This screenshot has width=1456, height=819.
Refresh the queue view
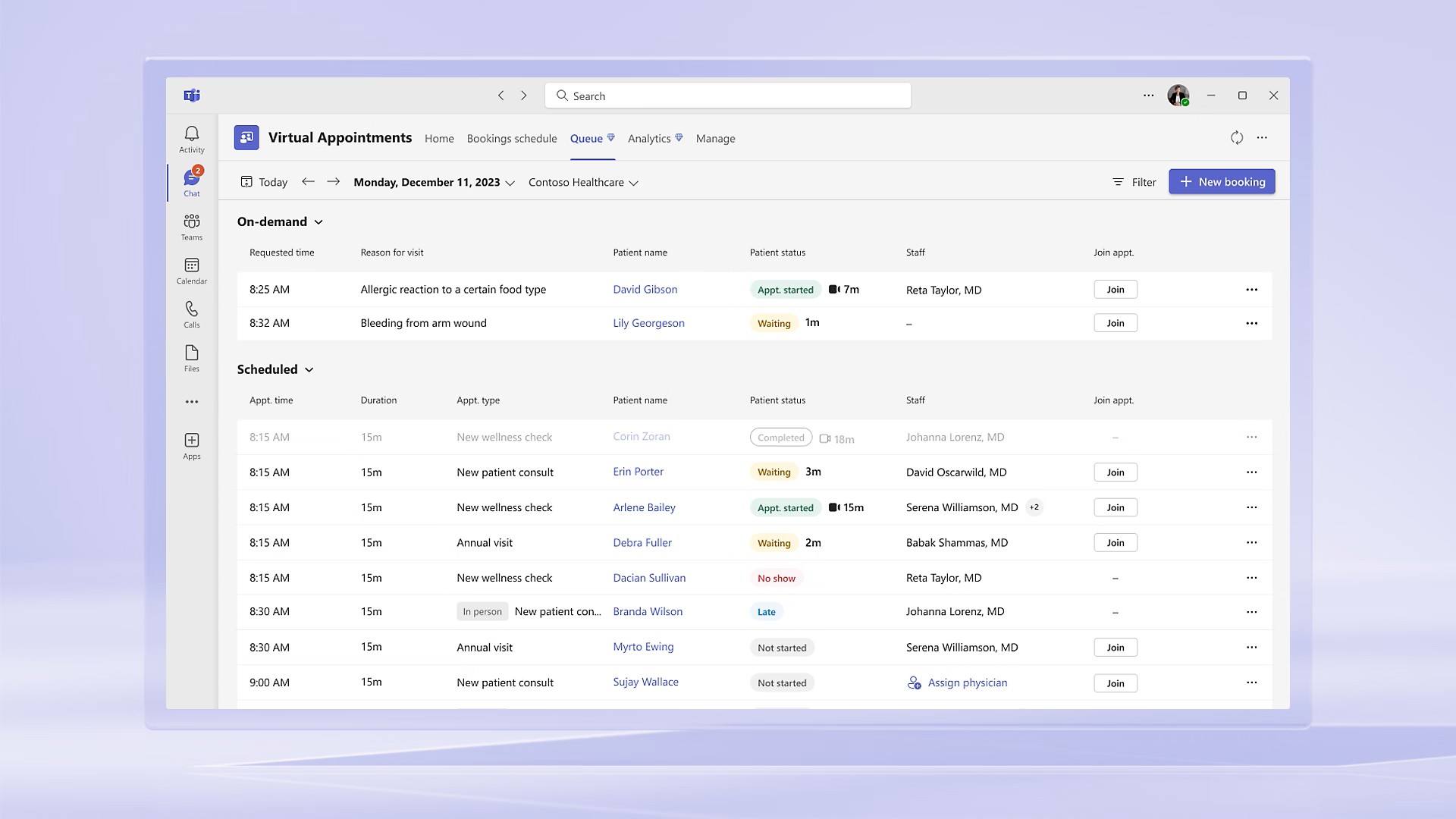click(1237, 138)
